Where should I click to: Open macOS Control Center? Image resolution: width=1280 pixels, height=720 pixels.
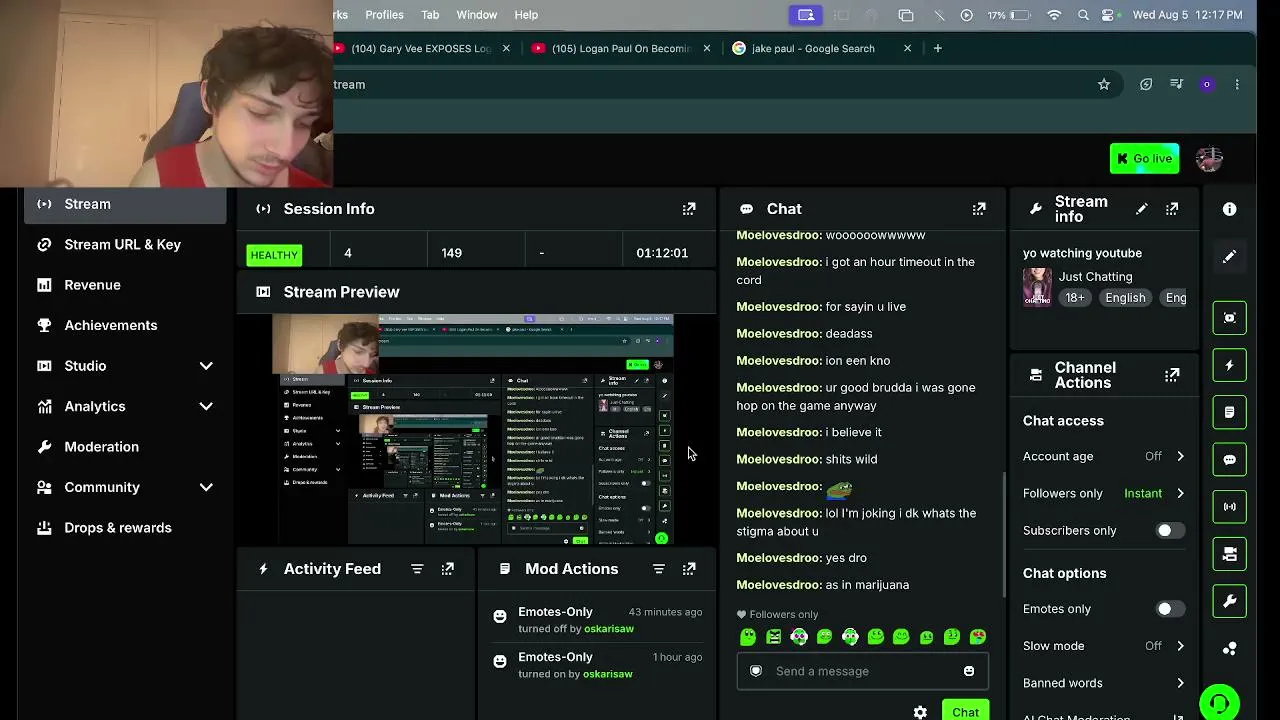(1108, 15)
